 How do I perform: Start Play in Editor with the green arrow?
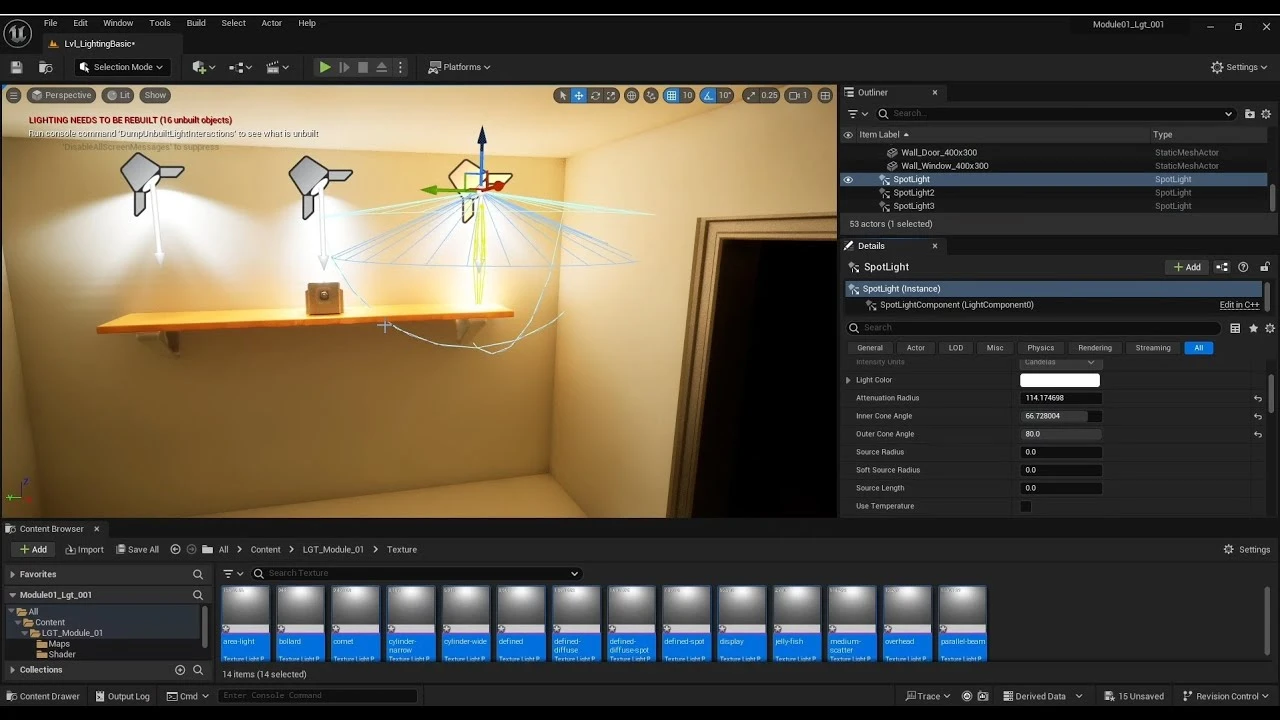pos(325,67)
